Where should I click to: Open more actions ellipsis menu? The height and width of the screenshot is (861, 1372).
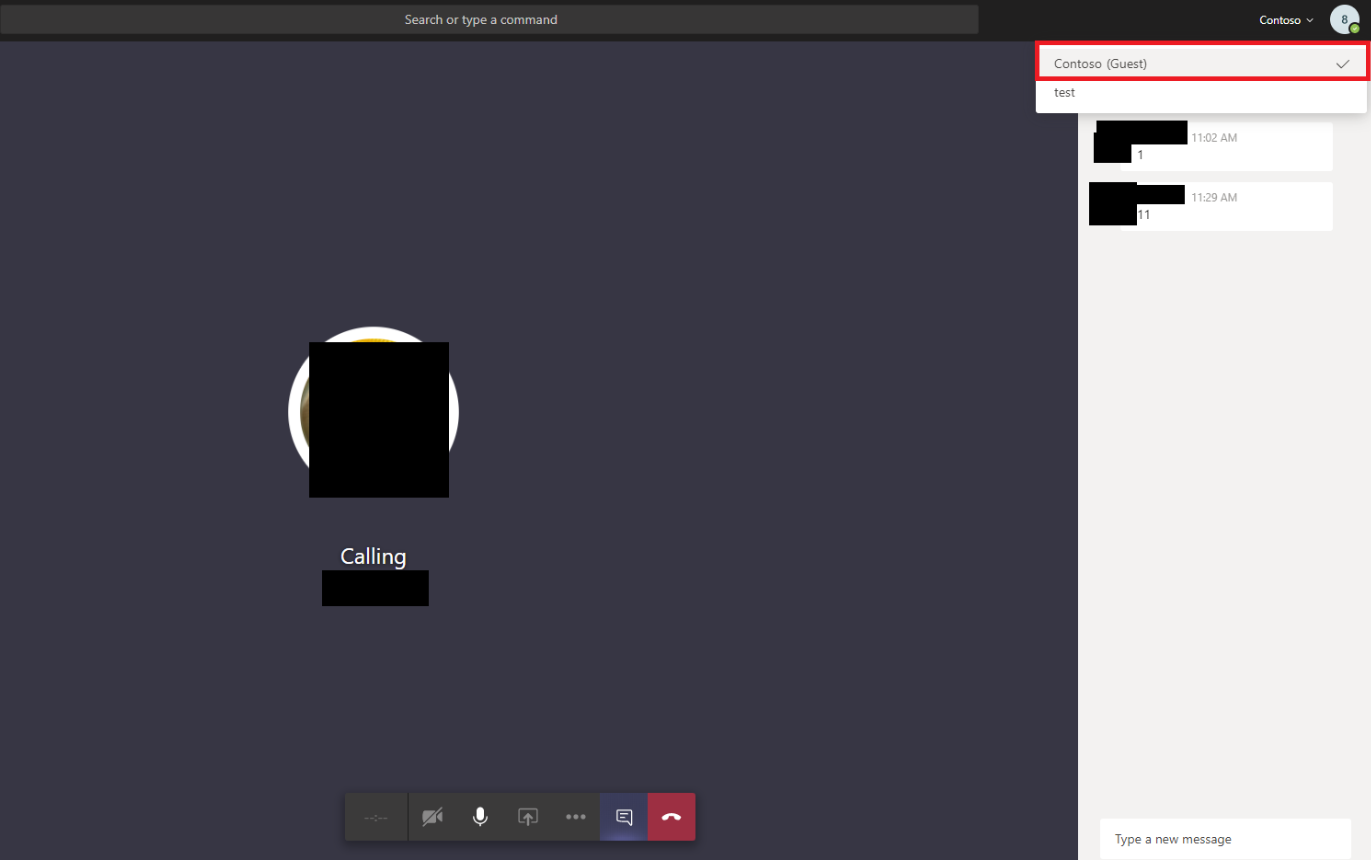pos(576,817)
